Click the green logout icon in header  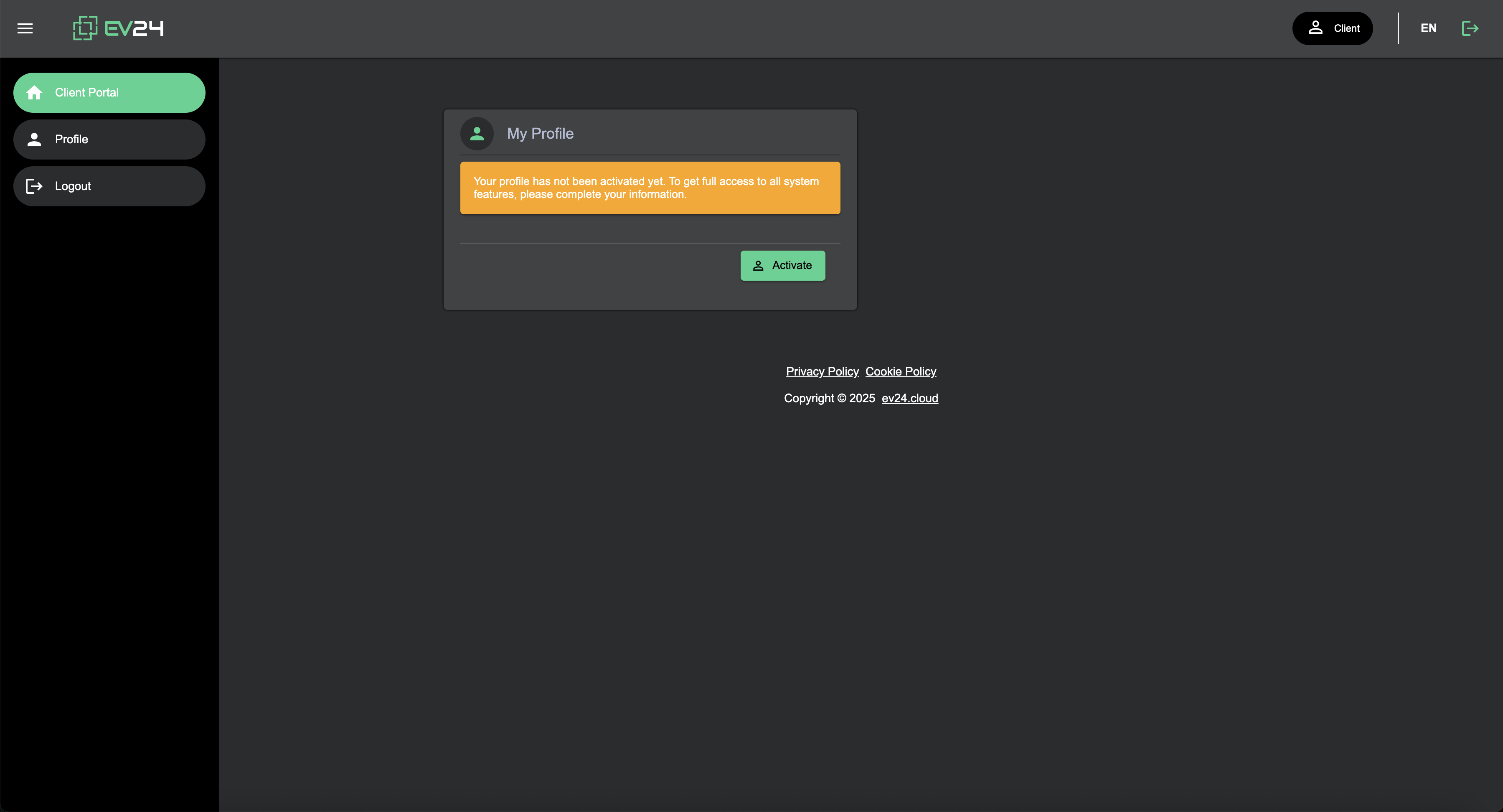pyautogui.click(x=1470, y=28)
